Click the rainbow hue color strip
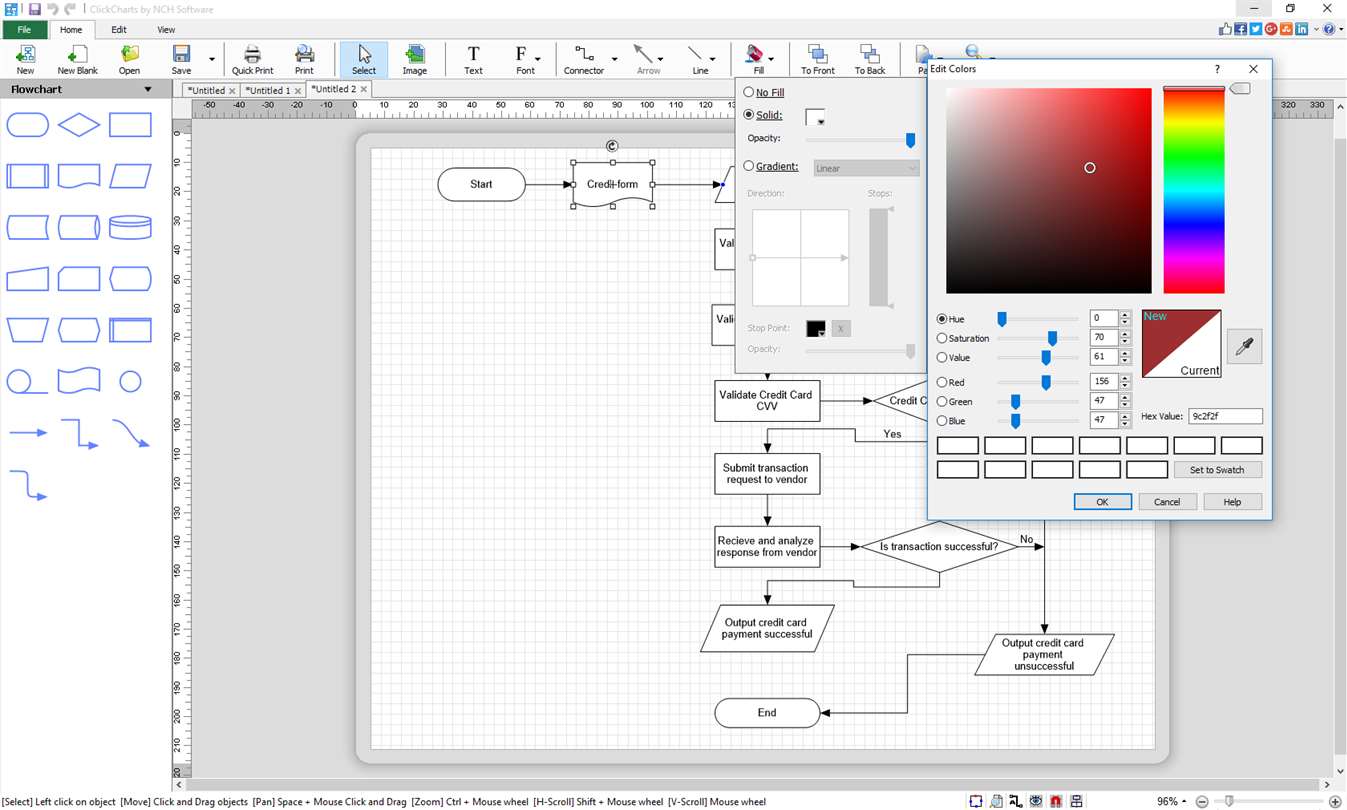This screenshot has height=810, width=1347. click(1193, 192)
